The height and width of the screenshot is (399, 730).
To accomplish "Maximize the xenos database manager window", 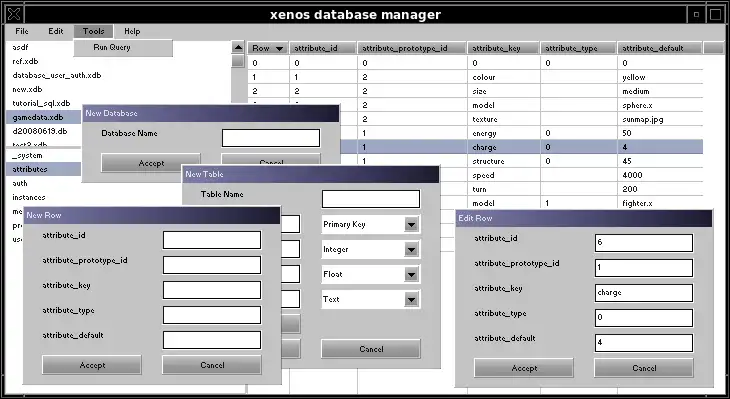I will coord(716,14).
